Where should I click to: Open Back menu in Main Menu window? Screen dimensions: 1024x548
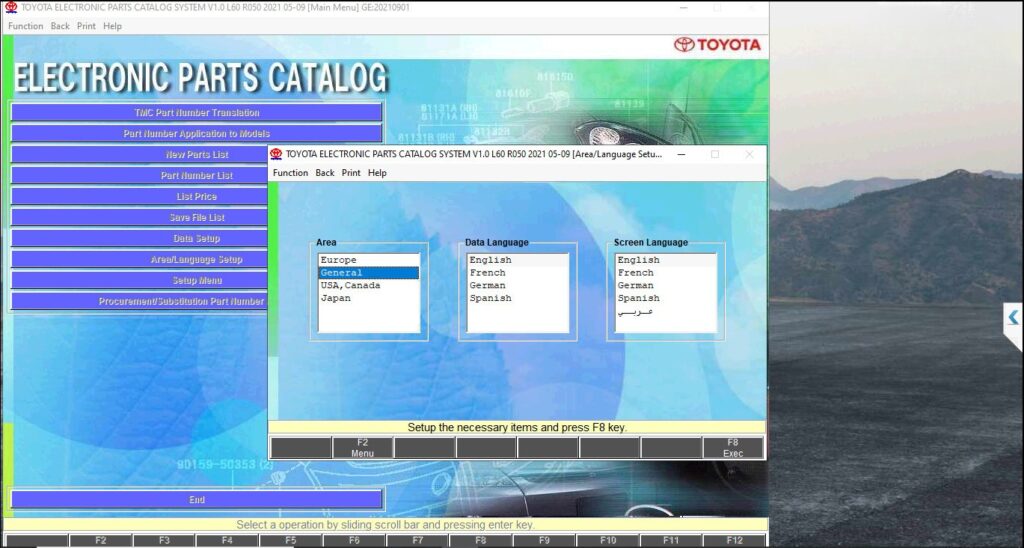pos(60,26)
